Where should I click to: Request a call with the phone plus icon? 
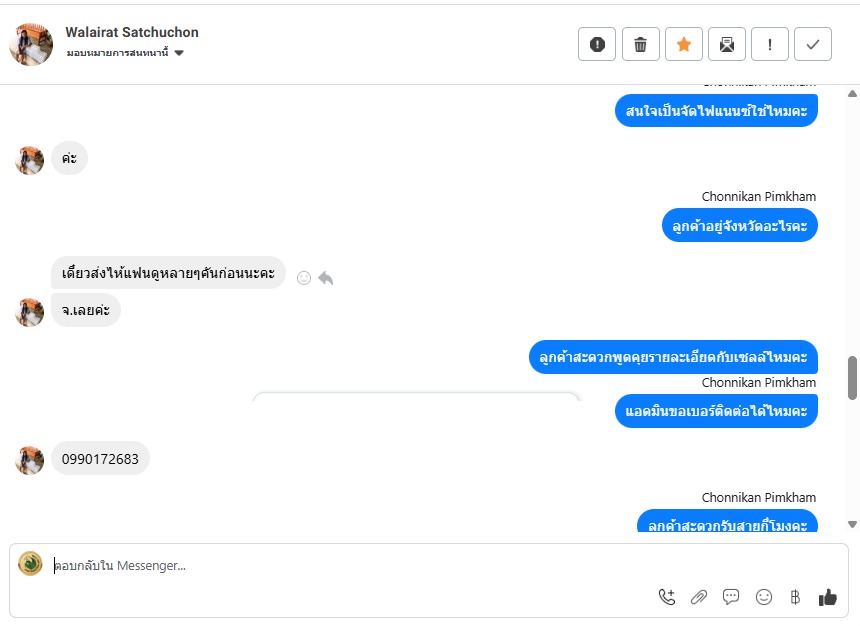coord(667,596)
